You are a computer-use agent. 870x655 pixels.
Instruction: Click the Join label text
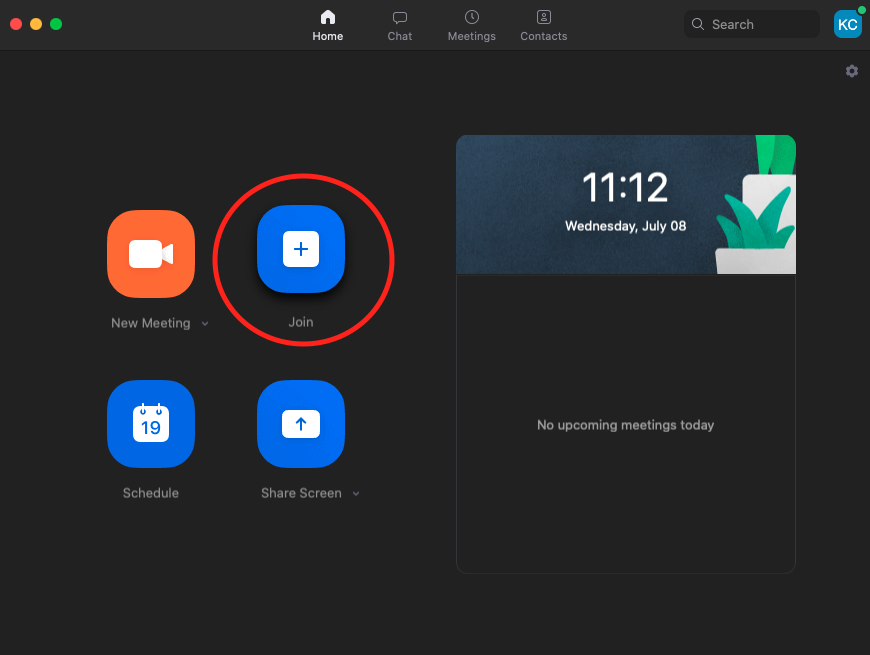[301, 322]
